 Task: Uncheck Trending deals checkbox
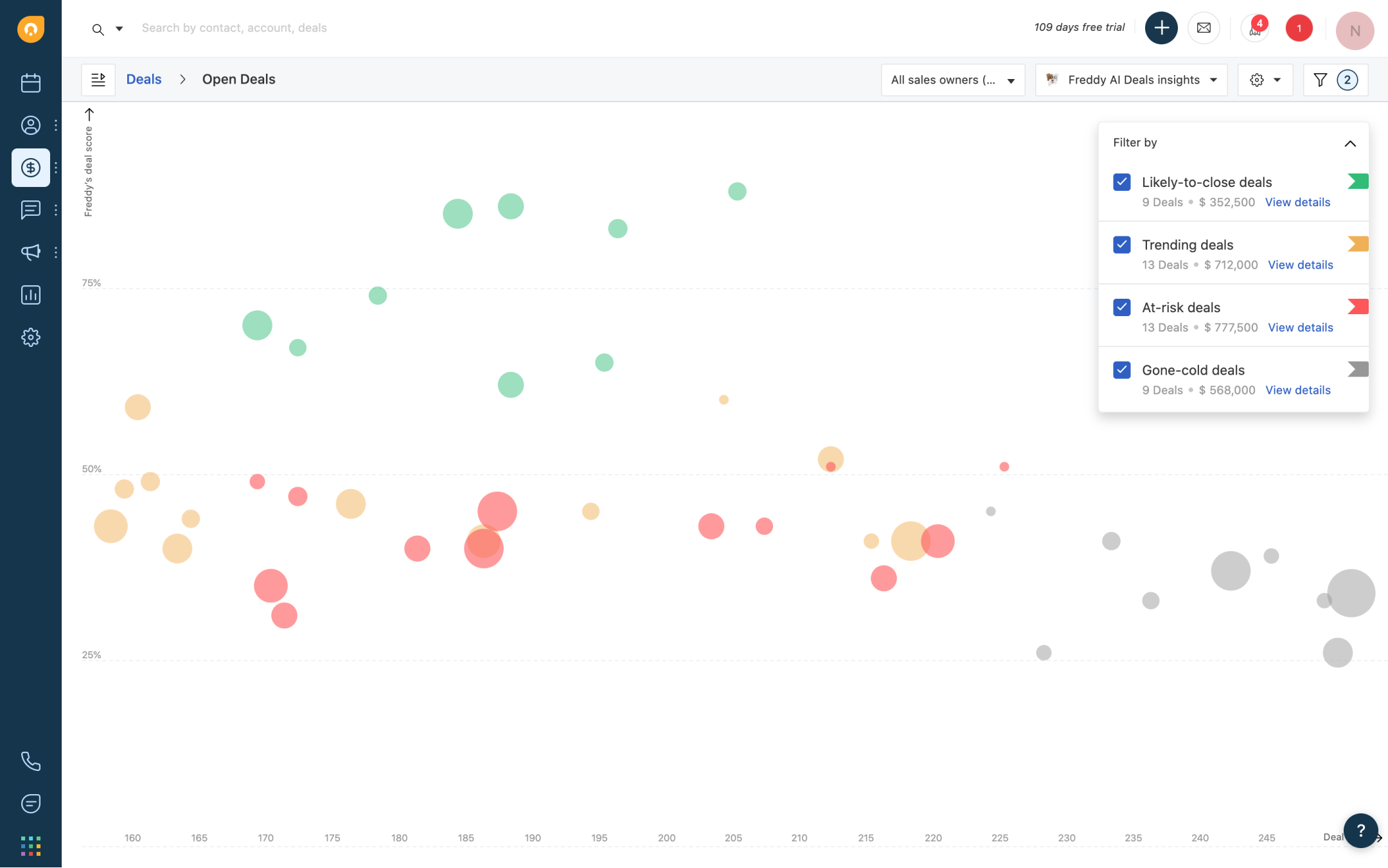pyautogui.click(x=1122, y=245)
